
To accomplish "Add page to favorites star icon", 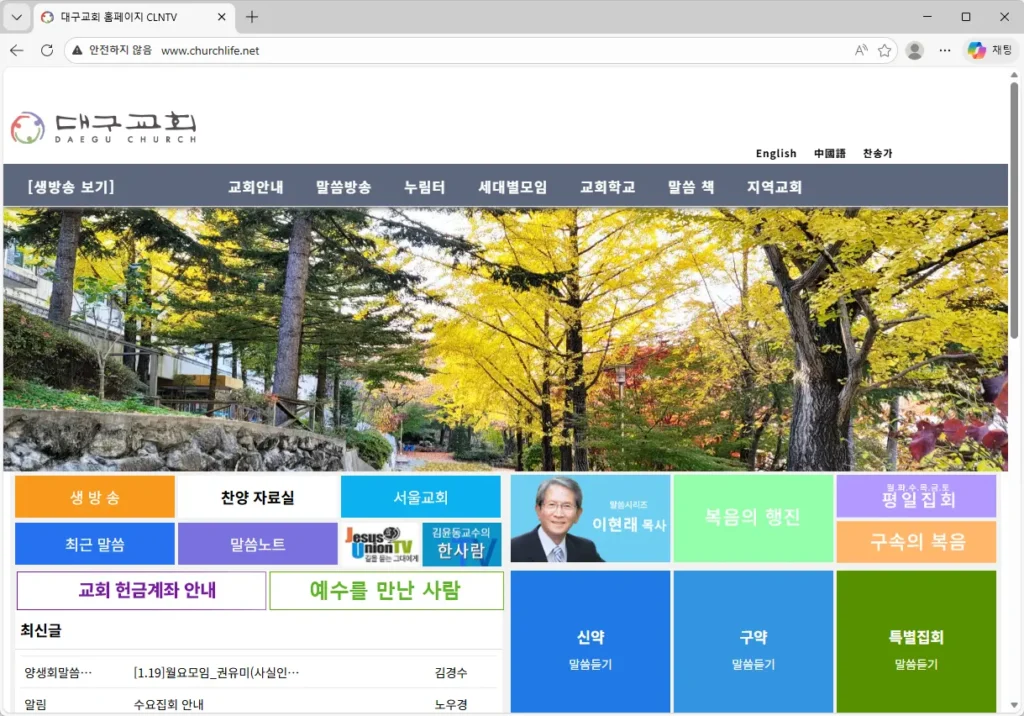I will [884, 50].
